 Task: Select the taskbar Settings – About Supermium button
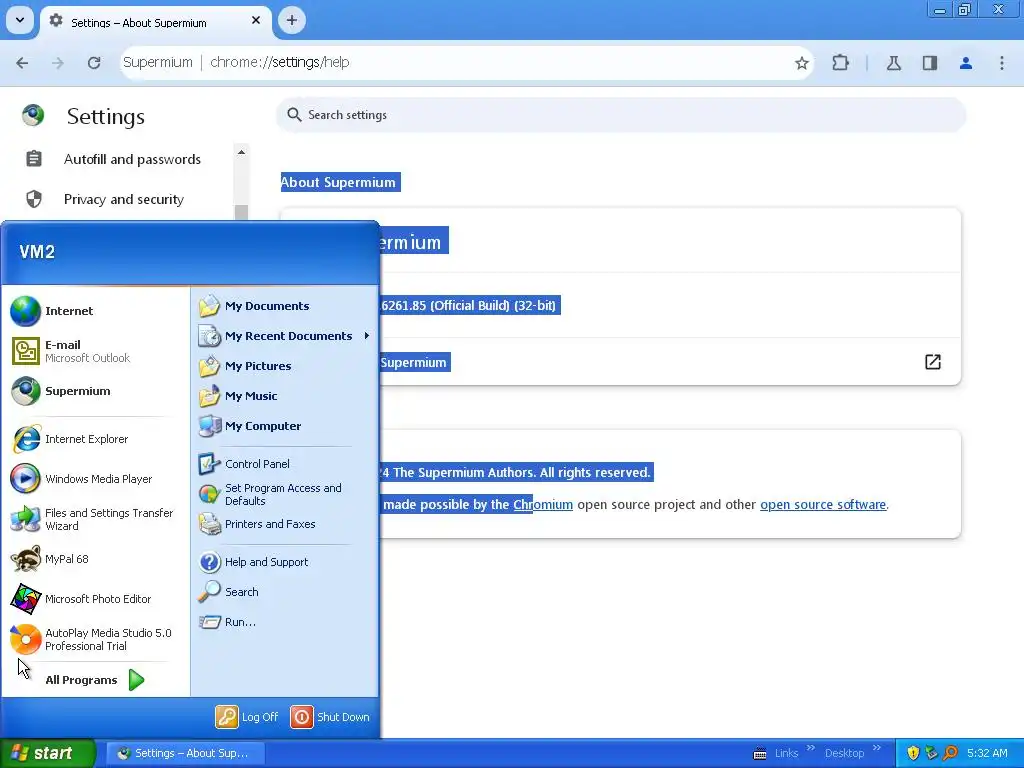[x=185, y=753]
